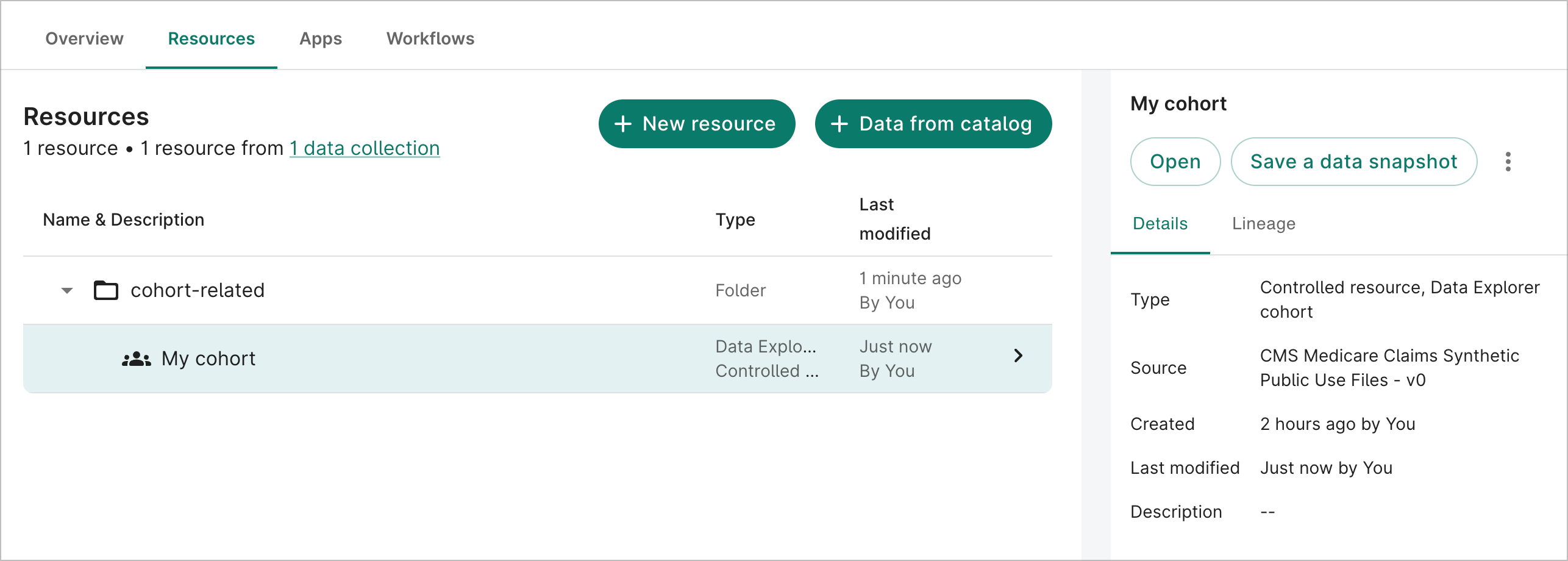Expand details with the disclosure triangle next to cohort-related
Viewport: 1568px width, 561px height.
point(66,291)
